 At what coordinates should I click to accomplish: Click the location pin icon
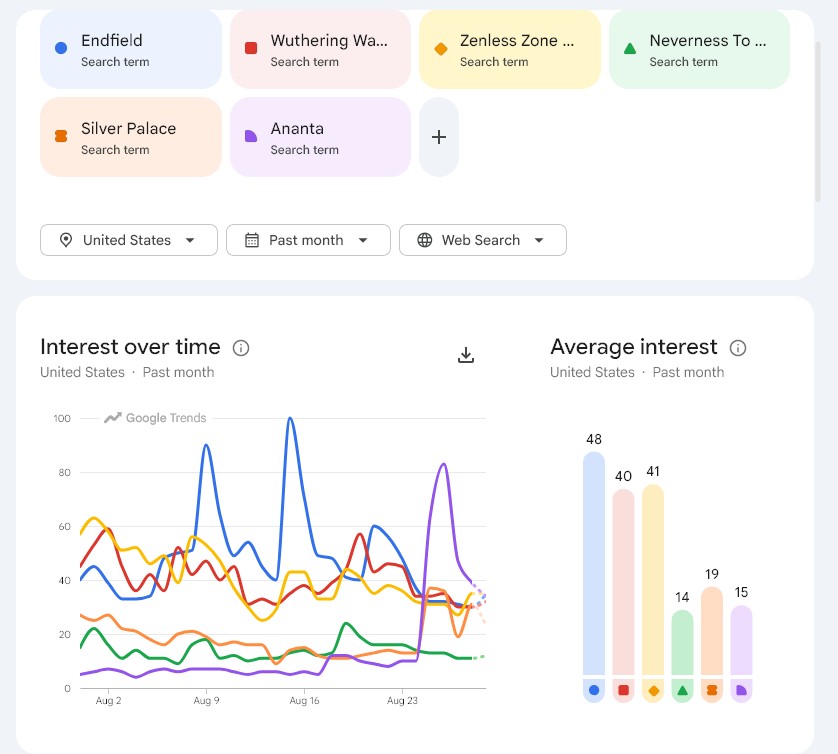click(x=66, y=240)
